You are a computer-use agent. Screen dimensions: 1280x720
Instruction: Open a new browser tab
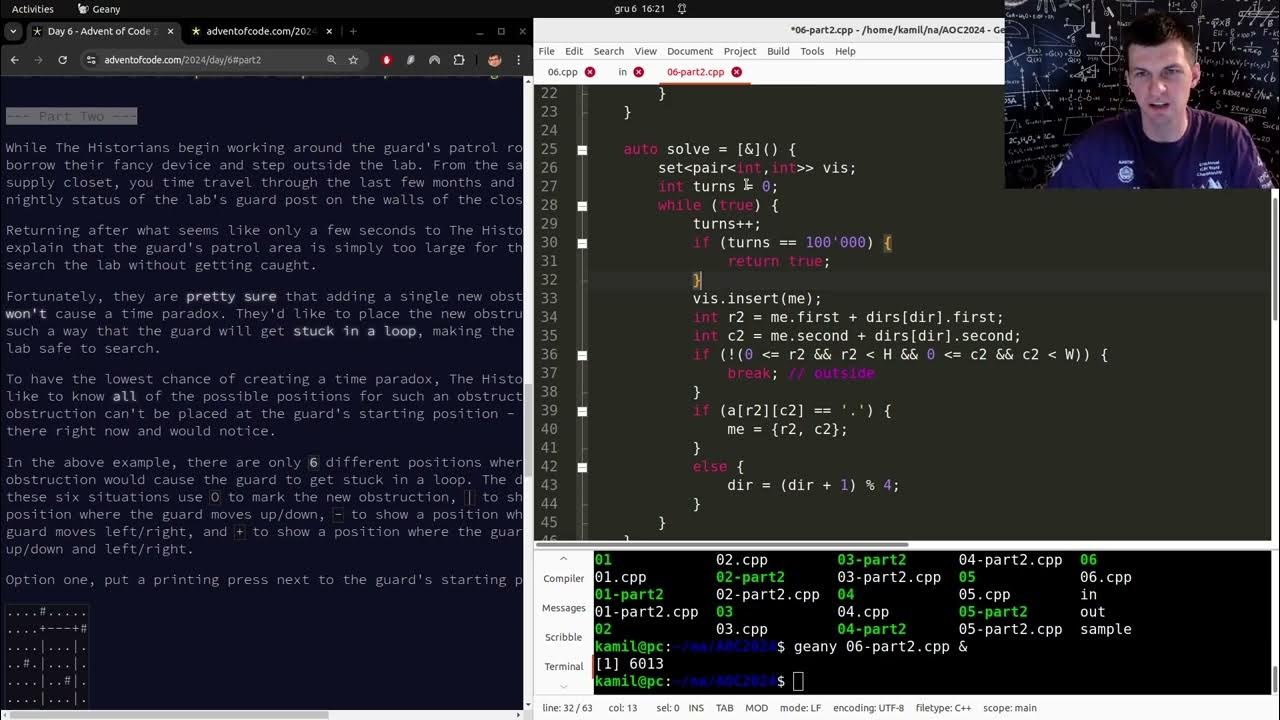click(x=353, y=31)
